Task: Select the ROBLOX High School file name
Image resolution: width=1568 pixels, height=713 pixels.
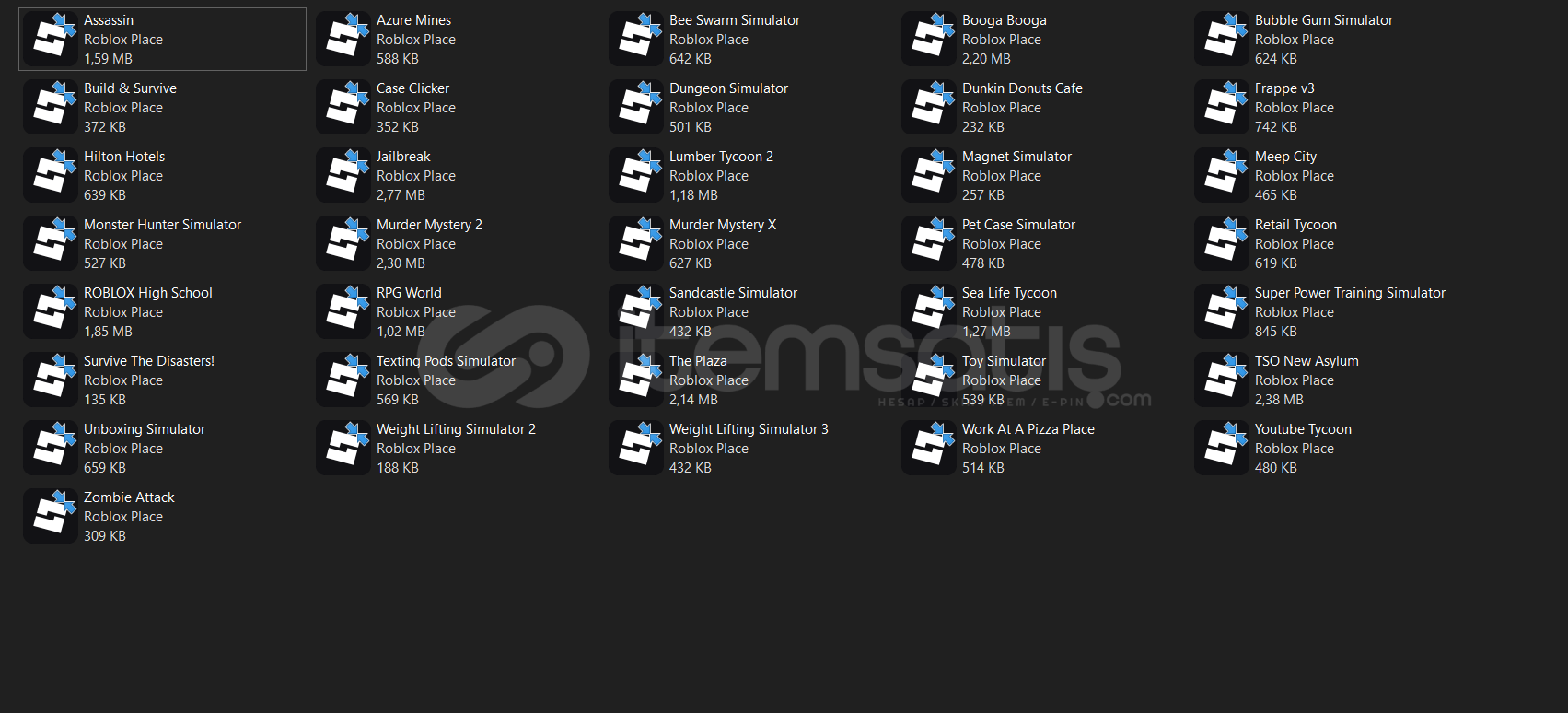Action: 148,293
